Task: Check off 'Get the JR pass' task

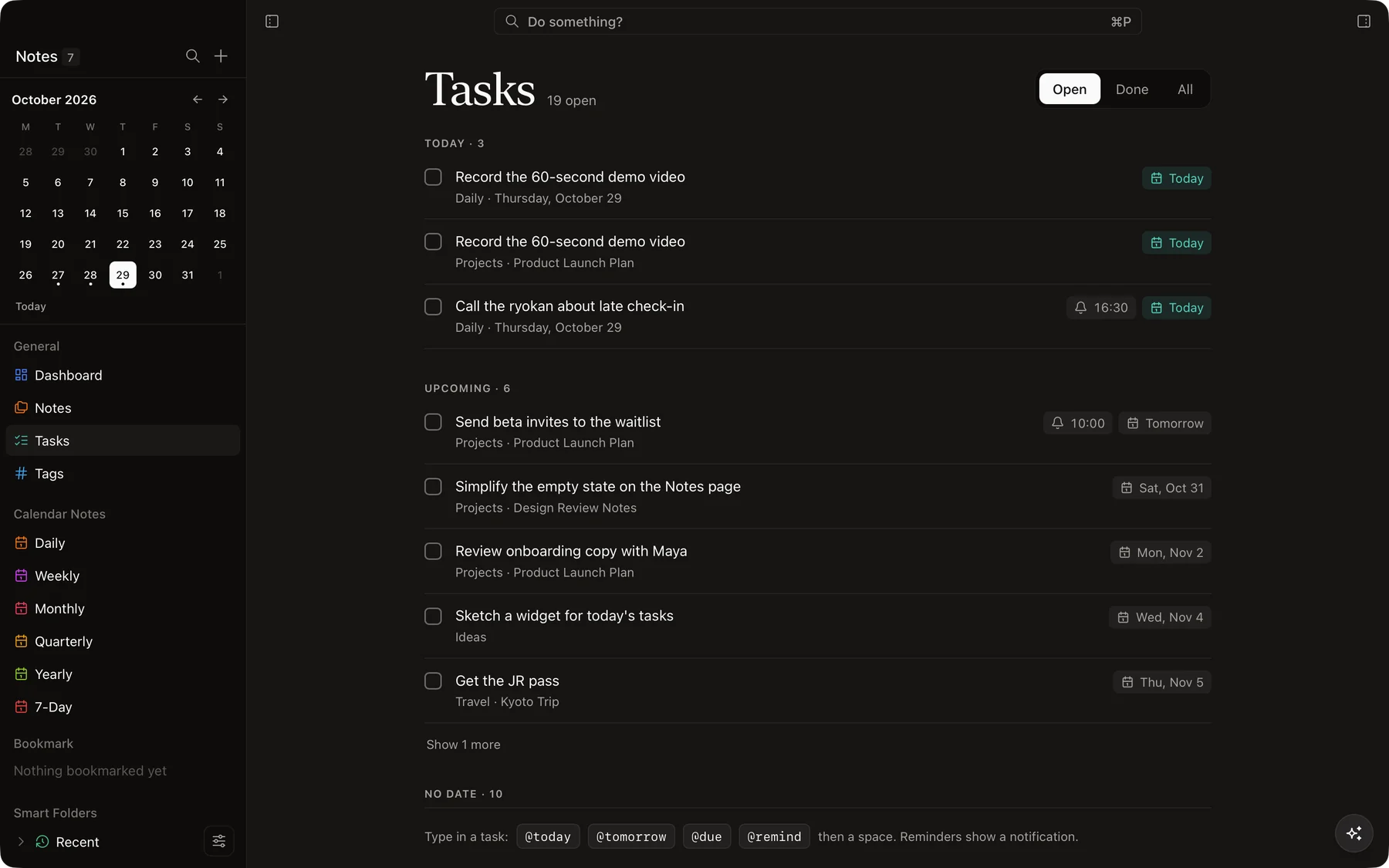Action: click(433, 681)
